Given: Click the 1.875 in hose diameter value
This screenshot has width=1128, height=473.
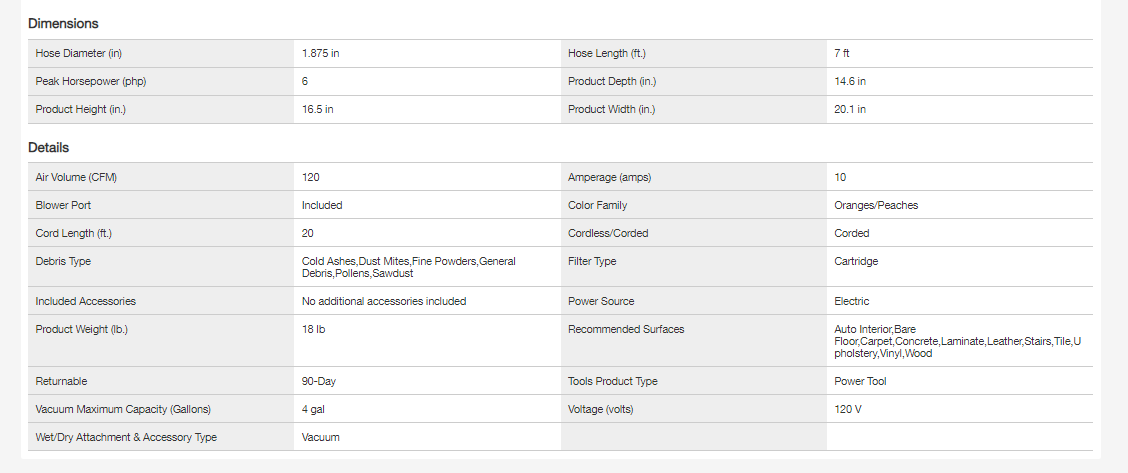Looking at the screenshot, I should pos(320,53).
